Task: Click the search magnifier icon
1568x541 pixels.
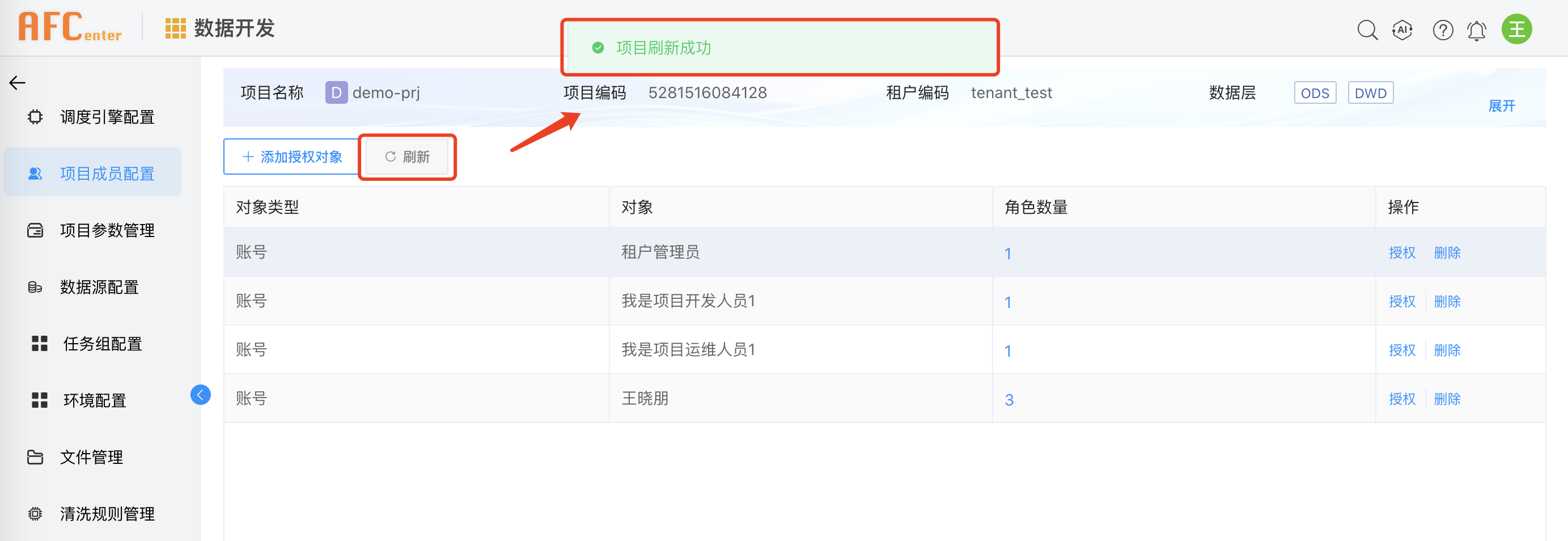Action: (x=1367, y=29)
